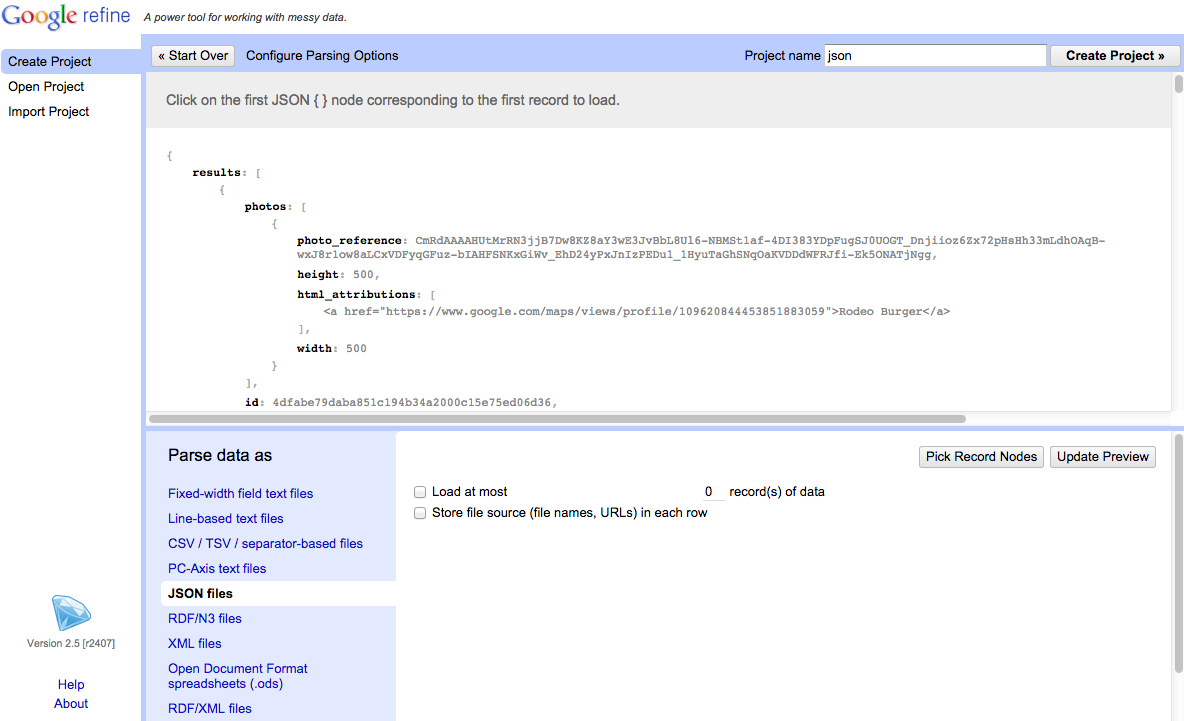Screen dimensions: 1184x721
Task: Click the Google refine logo
Action: [x=68, y=17]
